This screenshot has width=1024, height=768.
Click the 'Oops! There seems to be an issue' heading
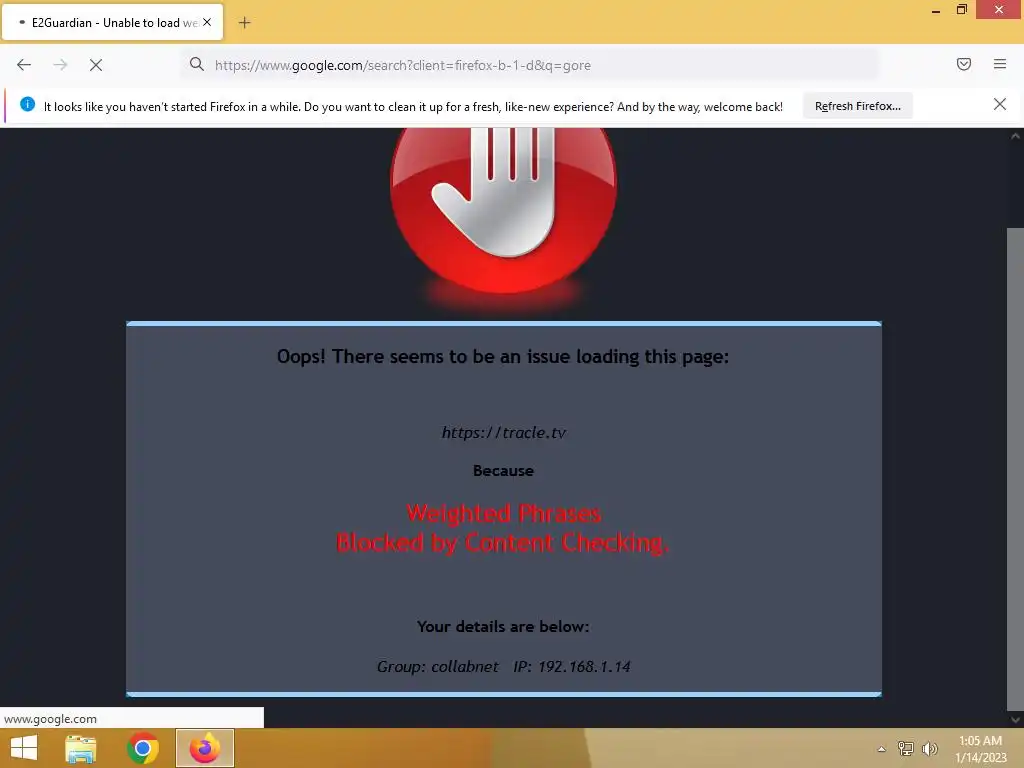[x=503, y=357]
